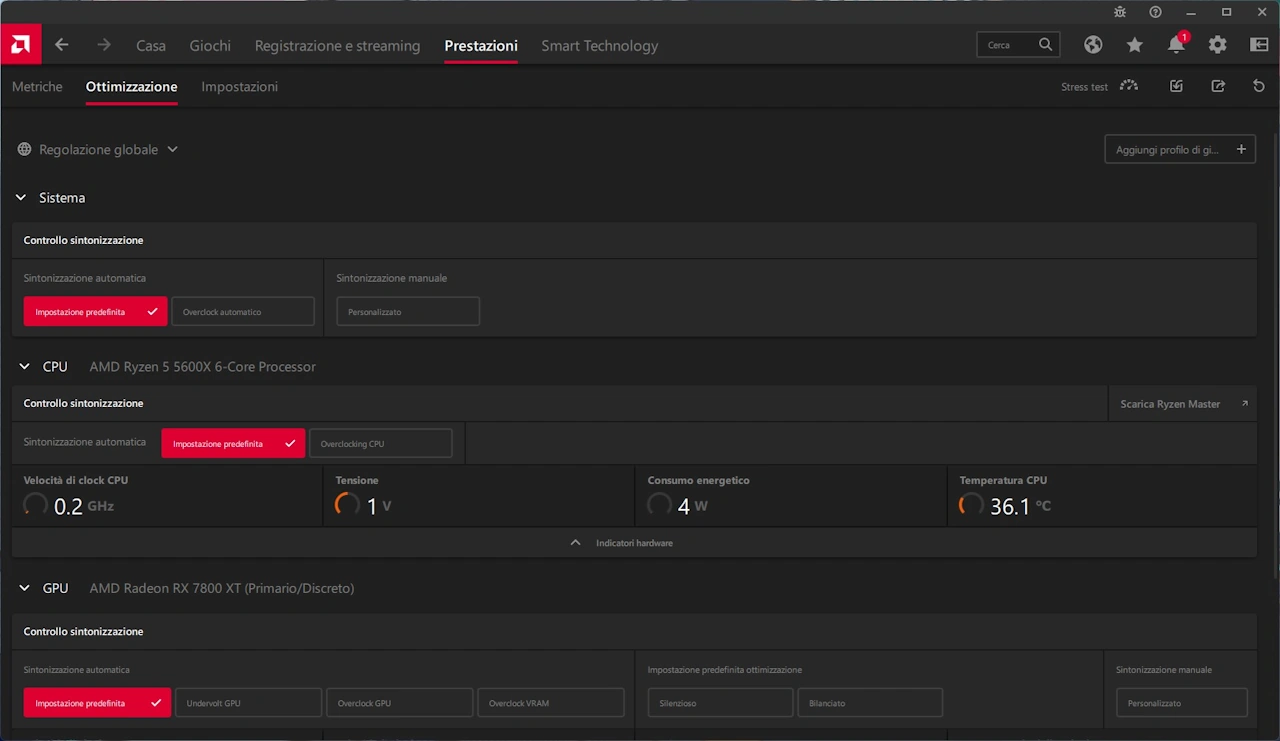The image size is (1280, 741).
Task: Click Stress test label
Action: click(1085, 87)
